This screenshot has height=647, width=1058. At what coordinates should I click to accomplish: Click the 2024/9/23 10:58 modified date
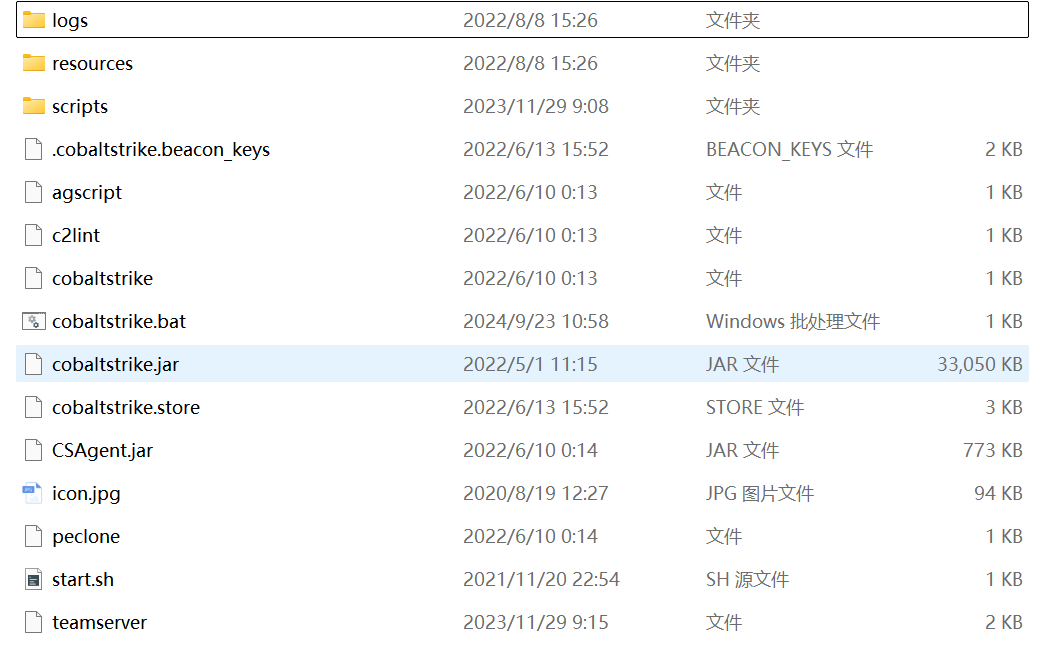click(535, 322)
